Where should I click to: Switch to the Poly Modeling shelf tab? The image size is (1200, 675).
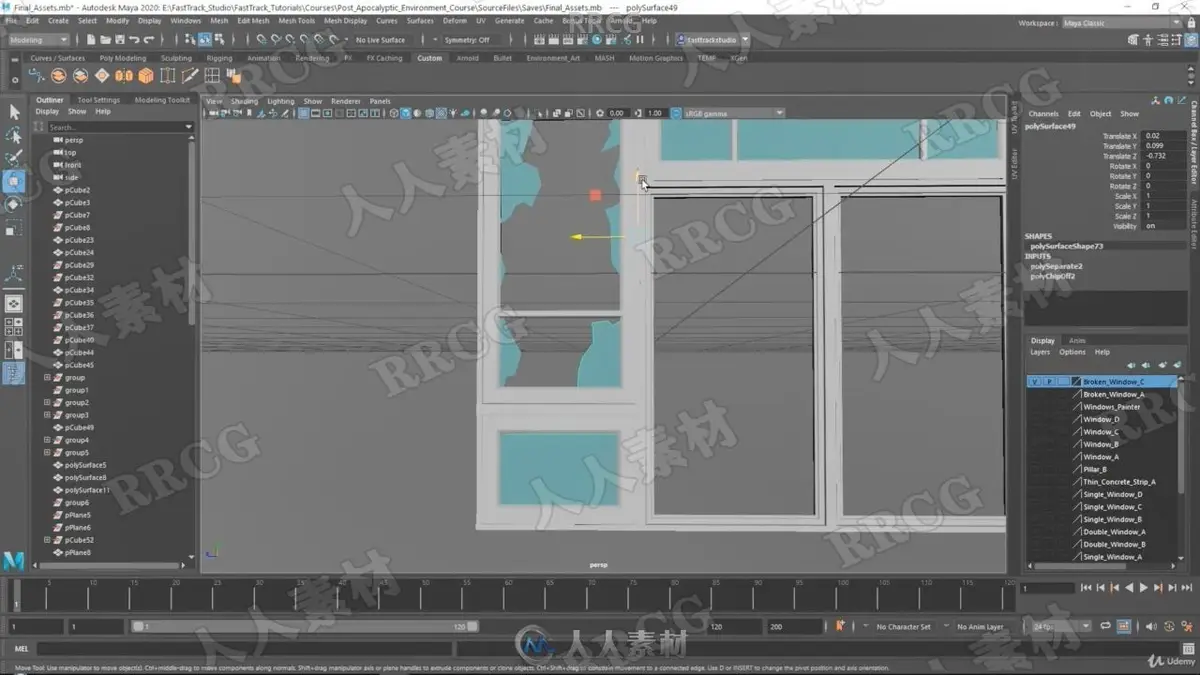122,58
